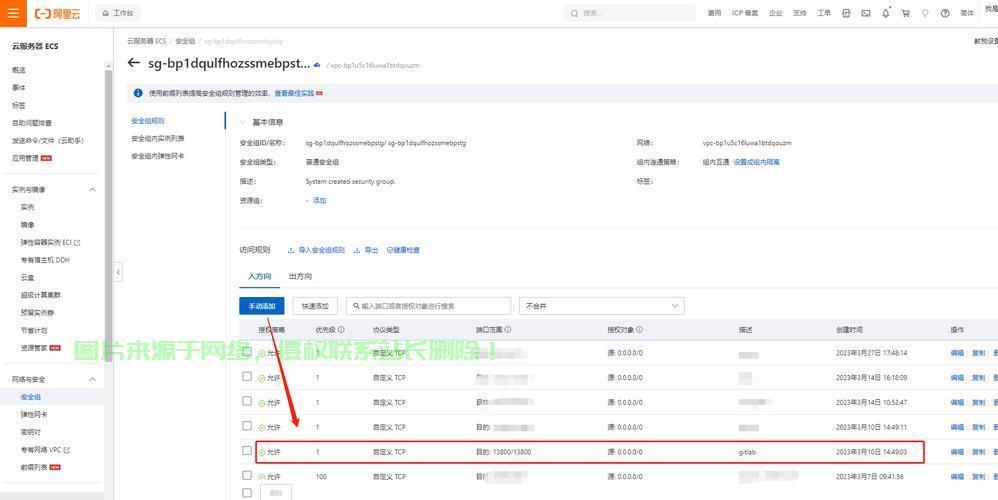This screenshot has width=998, height=500.
Task: Open 工单 in top bar
Action: tap(824, 13)
